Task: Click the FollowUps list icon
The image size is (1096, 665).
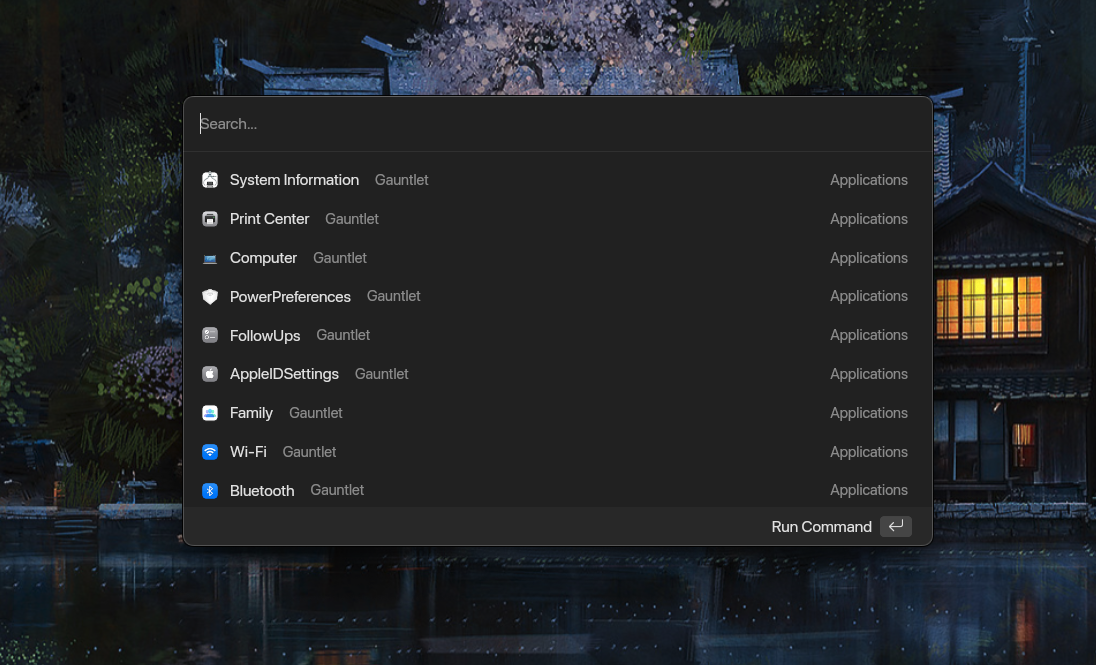Action: [x=210, y=335]
